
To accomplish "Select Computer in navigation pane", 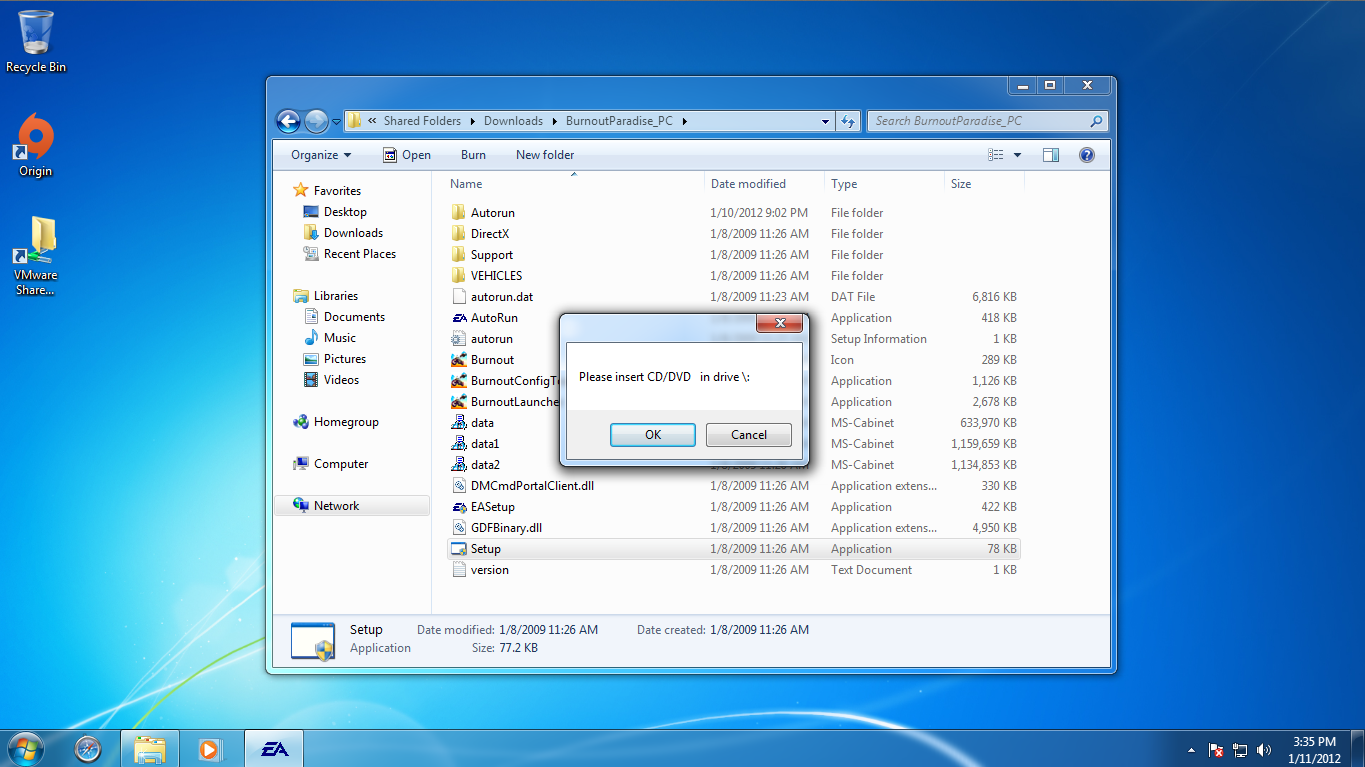I will point(331,464).
